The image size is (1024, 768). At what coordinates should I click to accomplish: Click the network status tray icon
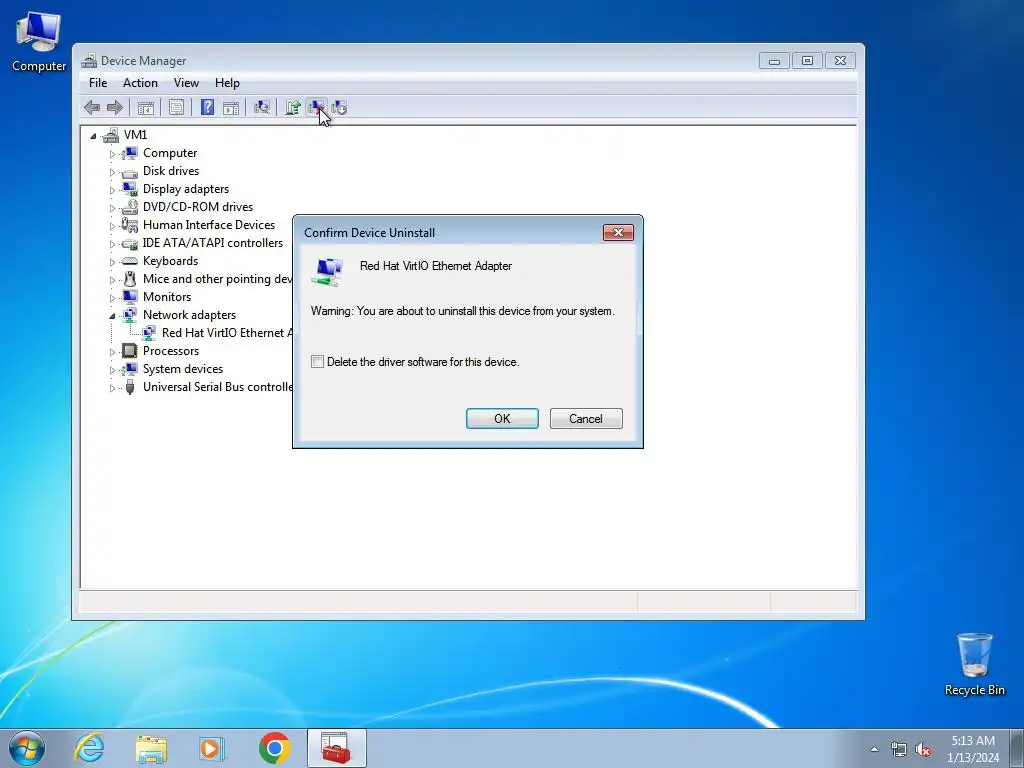(x=899, y=749)
